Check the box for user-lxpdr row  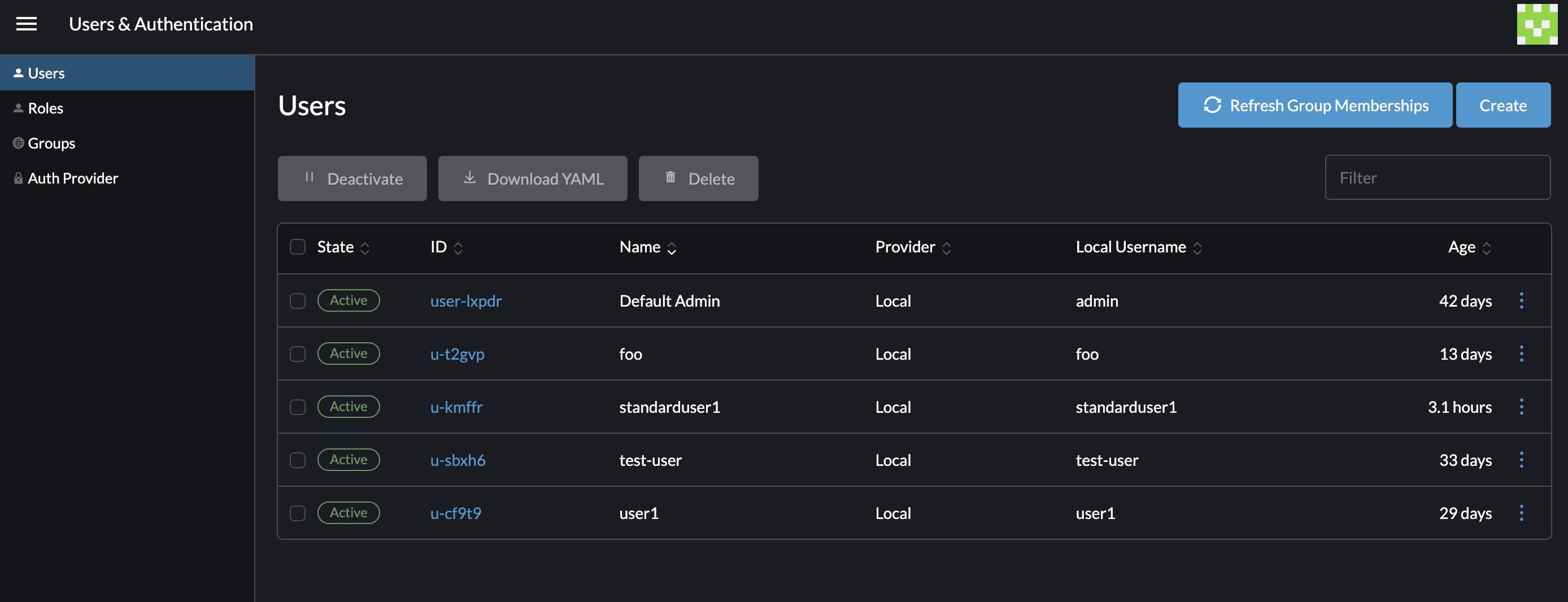click(x=297, y=300)
